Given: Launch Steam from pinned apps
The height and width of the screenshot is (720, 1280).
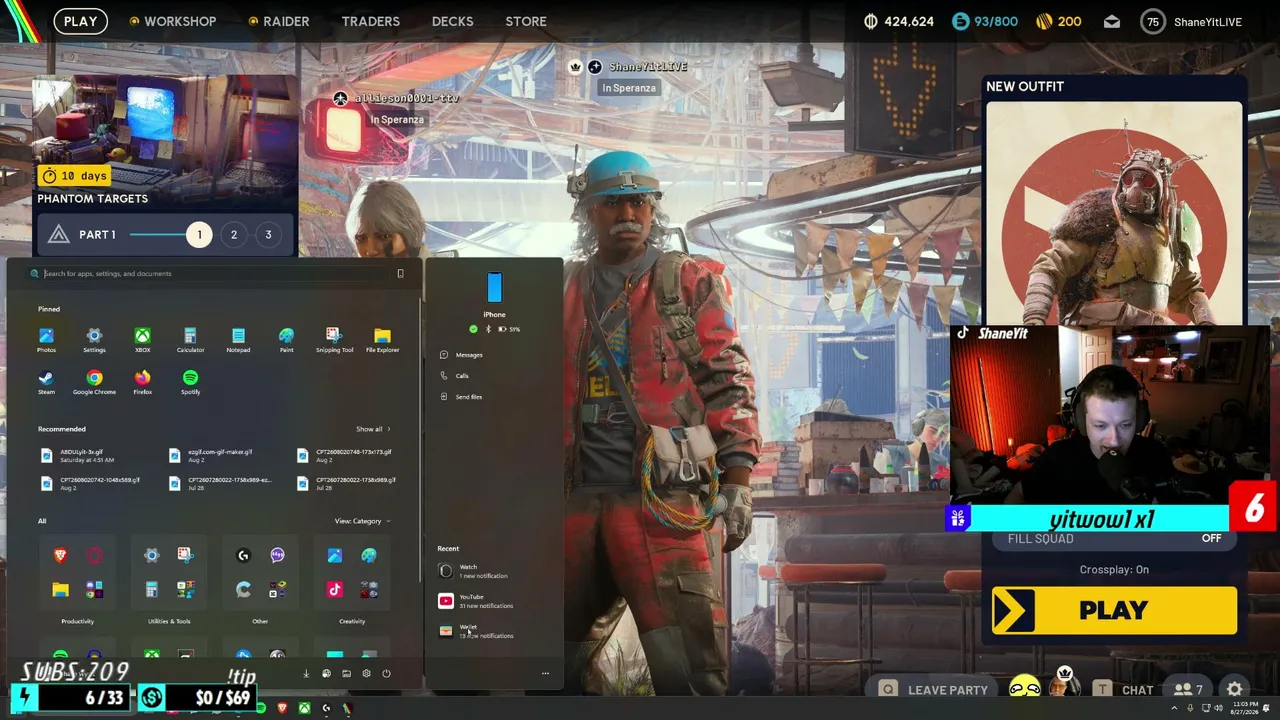Looking at the screenshot, I should (46, 381).
